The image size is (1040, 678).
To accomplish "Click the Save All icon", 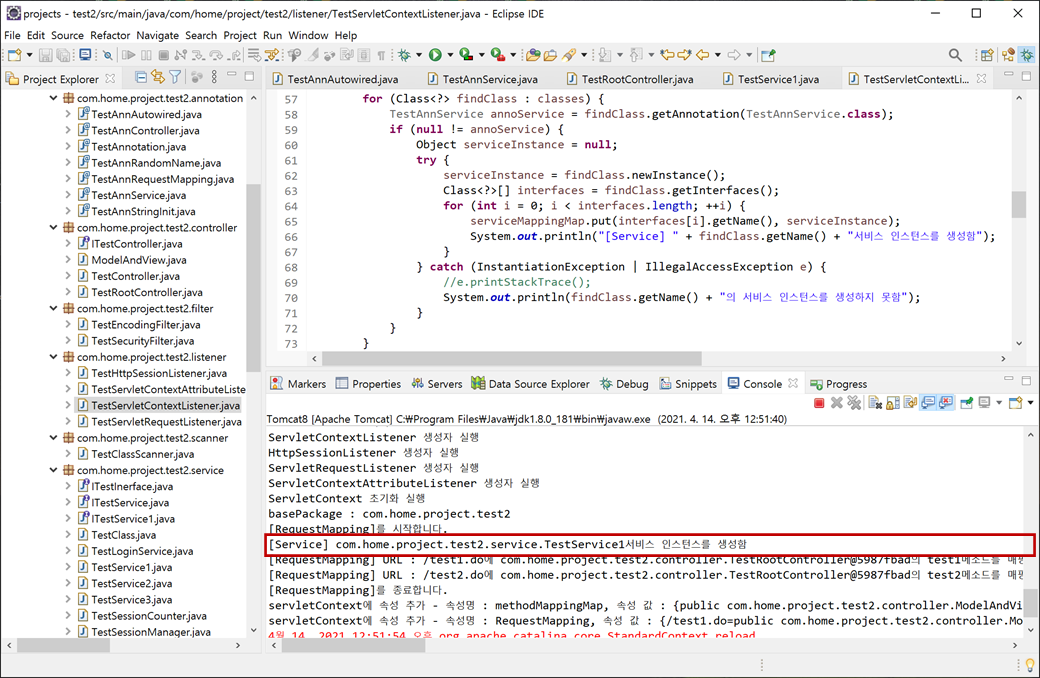I will (63, 55).
